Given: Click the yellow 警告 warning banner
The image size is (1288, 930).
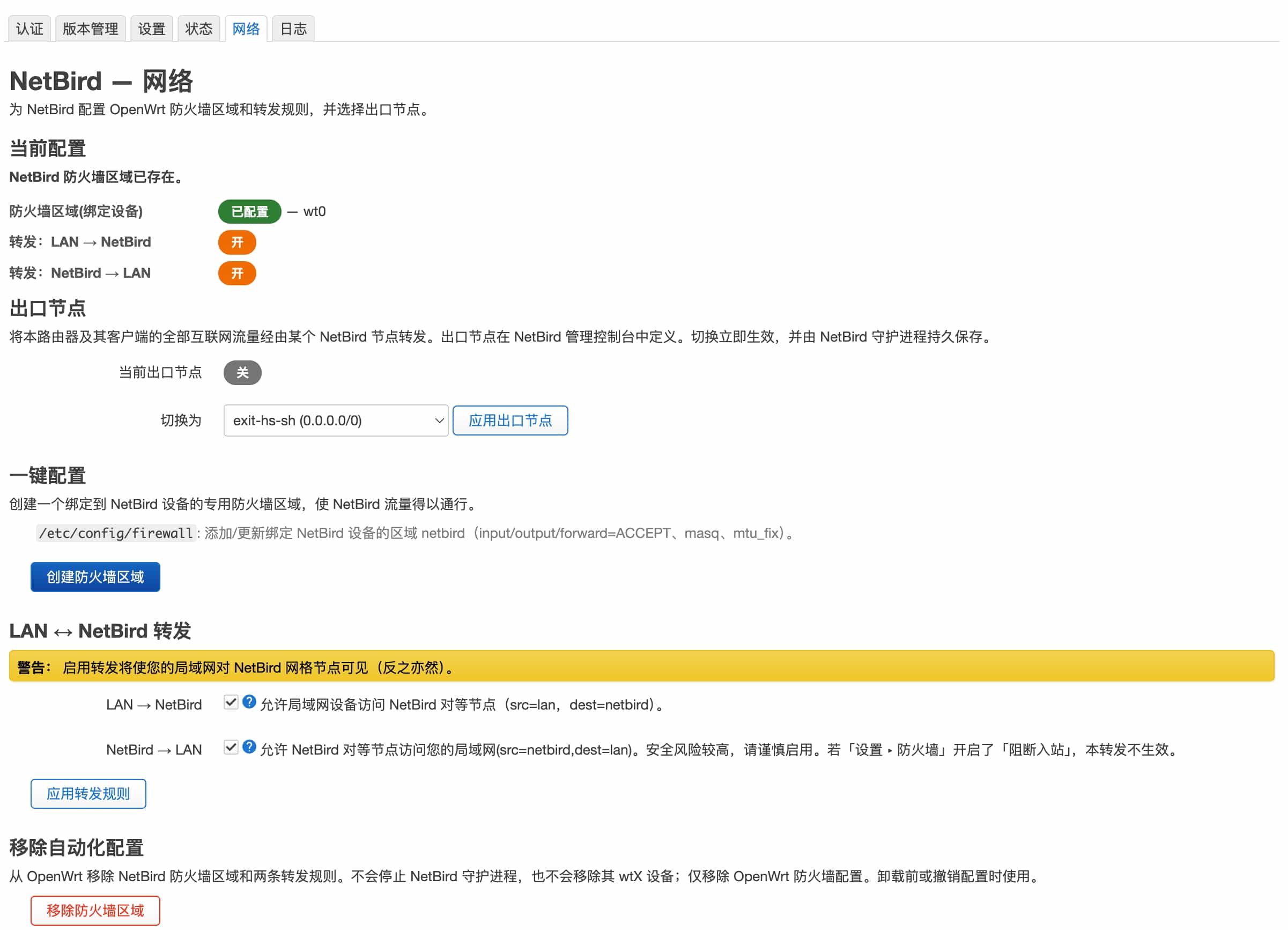Looking at the screenshot, I should pyautogui.click(x=642, y=667).
